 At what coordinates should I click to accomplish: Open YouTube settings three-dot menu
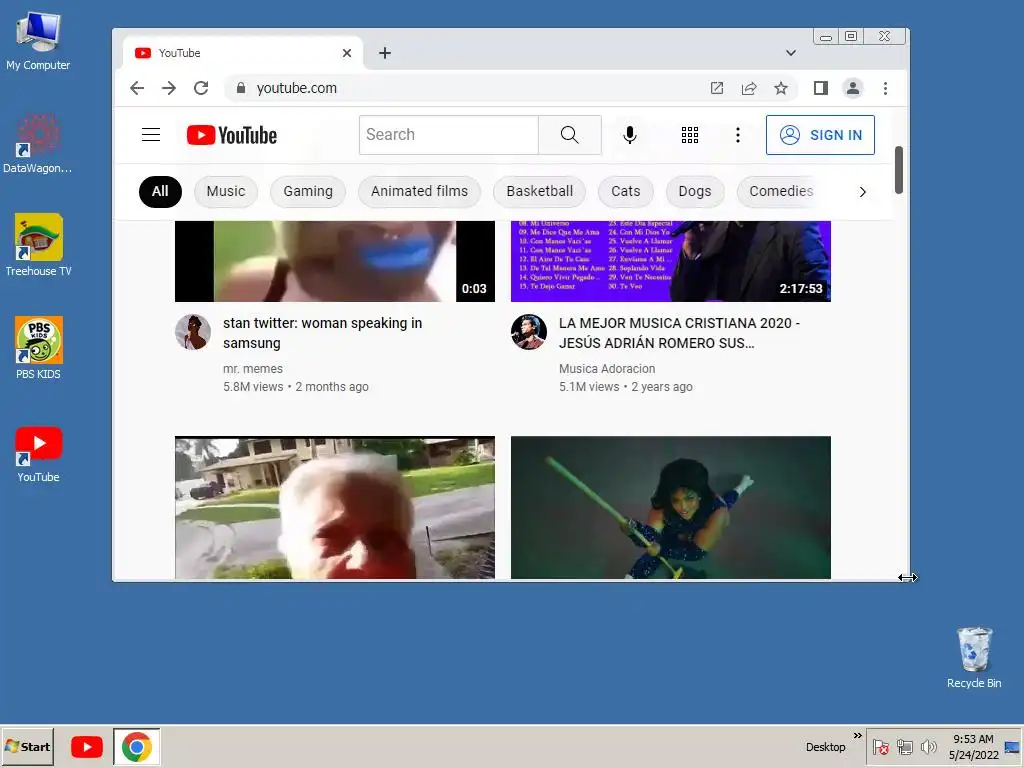point(737,135)
